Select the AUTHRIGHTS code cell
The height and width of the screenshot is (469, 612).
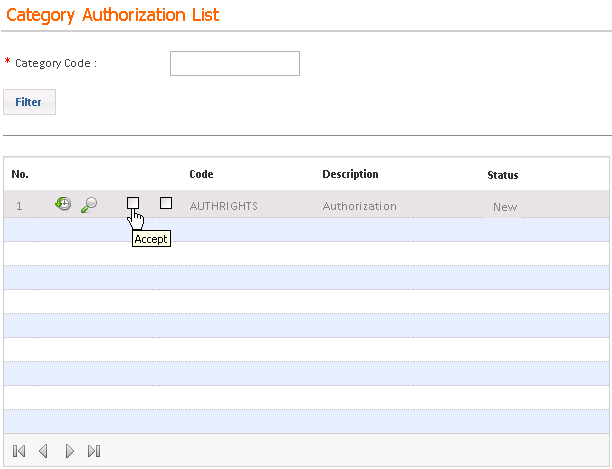coord(223,206)
